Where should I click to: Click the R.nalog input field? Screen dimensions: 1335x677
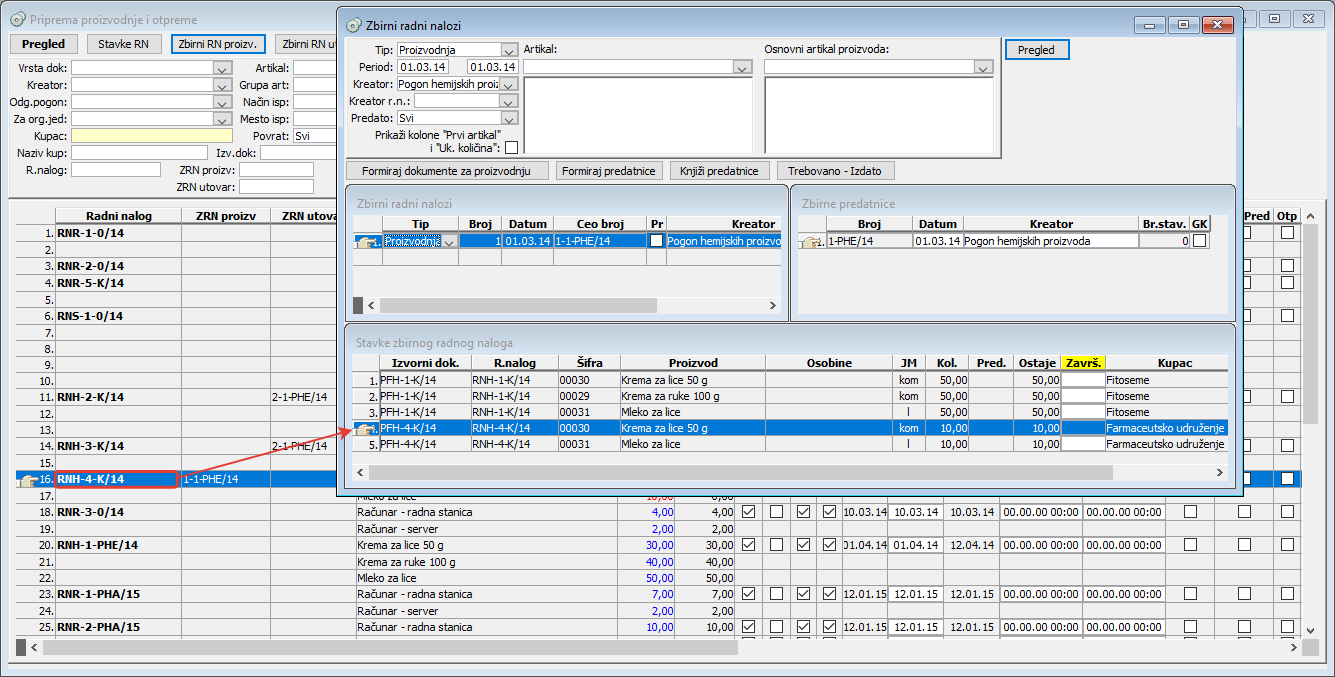[x=116, y=170]
